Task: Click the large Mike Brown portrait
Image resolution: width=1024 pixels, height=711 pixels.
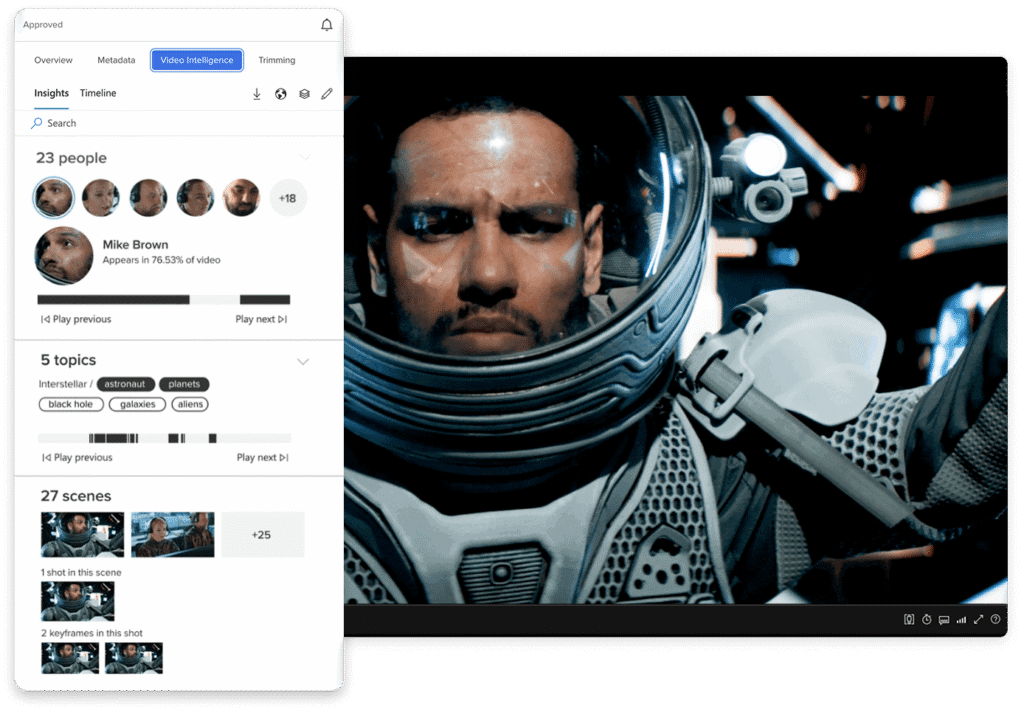Action: coord(63,255)
